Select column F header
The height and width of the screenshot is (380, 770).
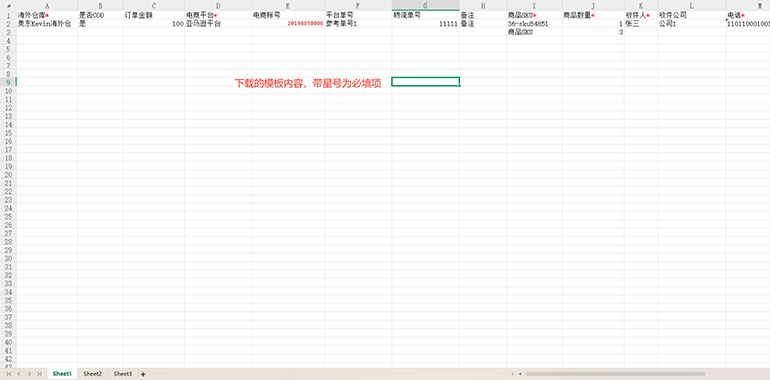[358, 6]
